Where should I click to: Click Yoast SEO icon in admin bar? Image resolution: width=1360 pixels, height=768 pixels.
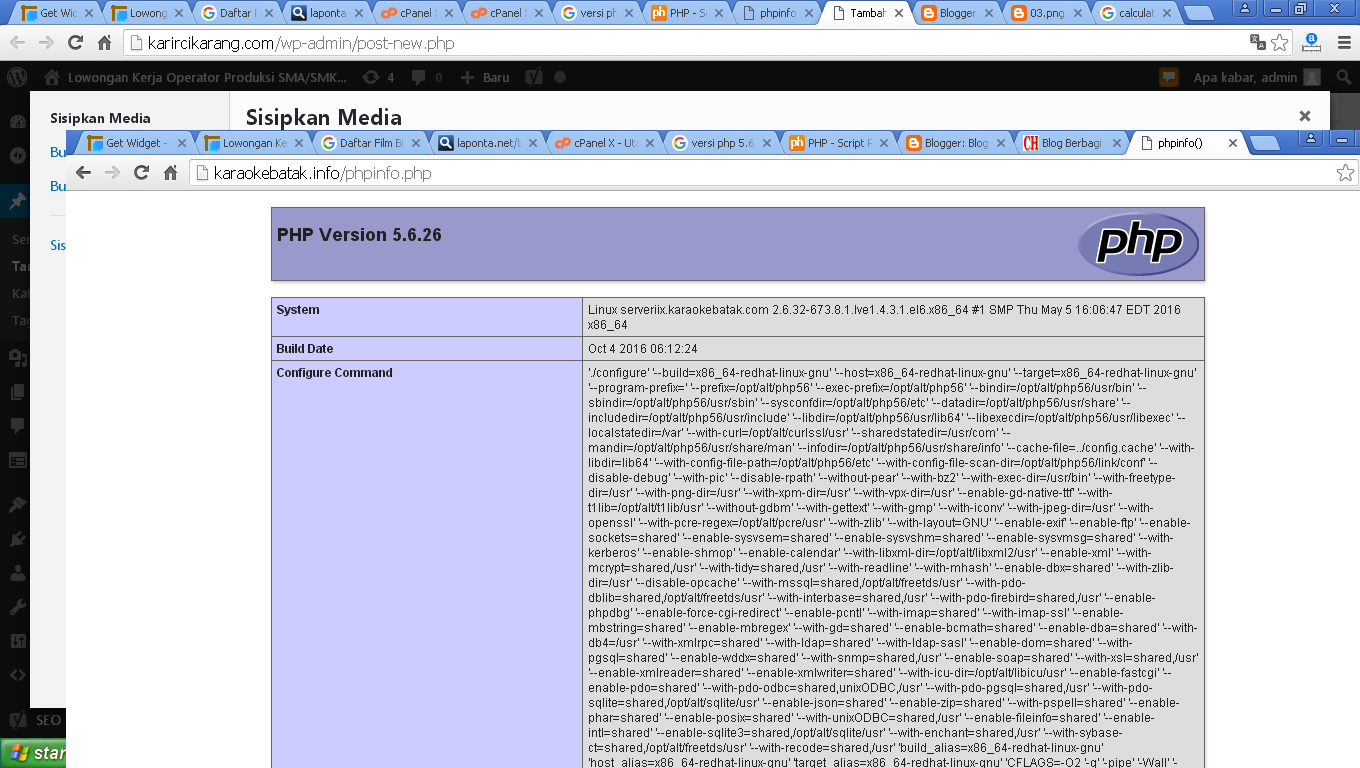534,77
